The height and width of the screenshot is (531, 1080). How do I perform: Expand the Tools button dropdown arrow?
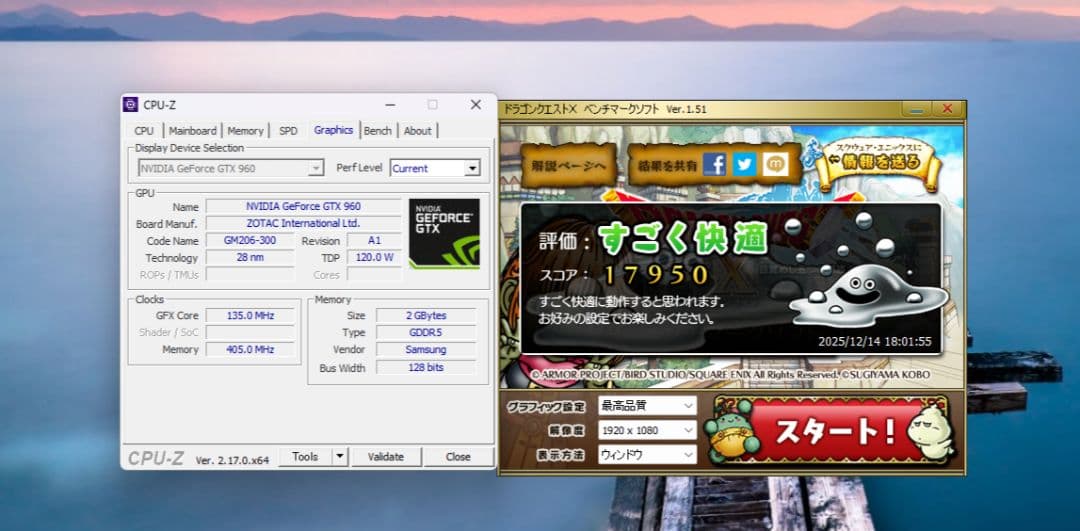click(340, 457)
